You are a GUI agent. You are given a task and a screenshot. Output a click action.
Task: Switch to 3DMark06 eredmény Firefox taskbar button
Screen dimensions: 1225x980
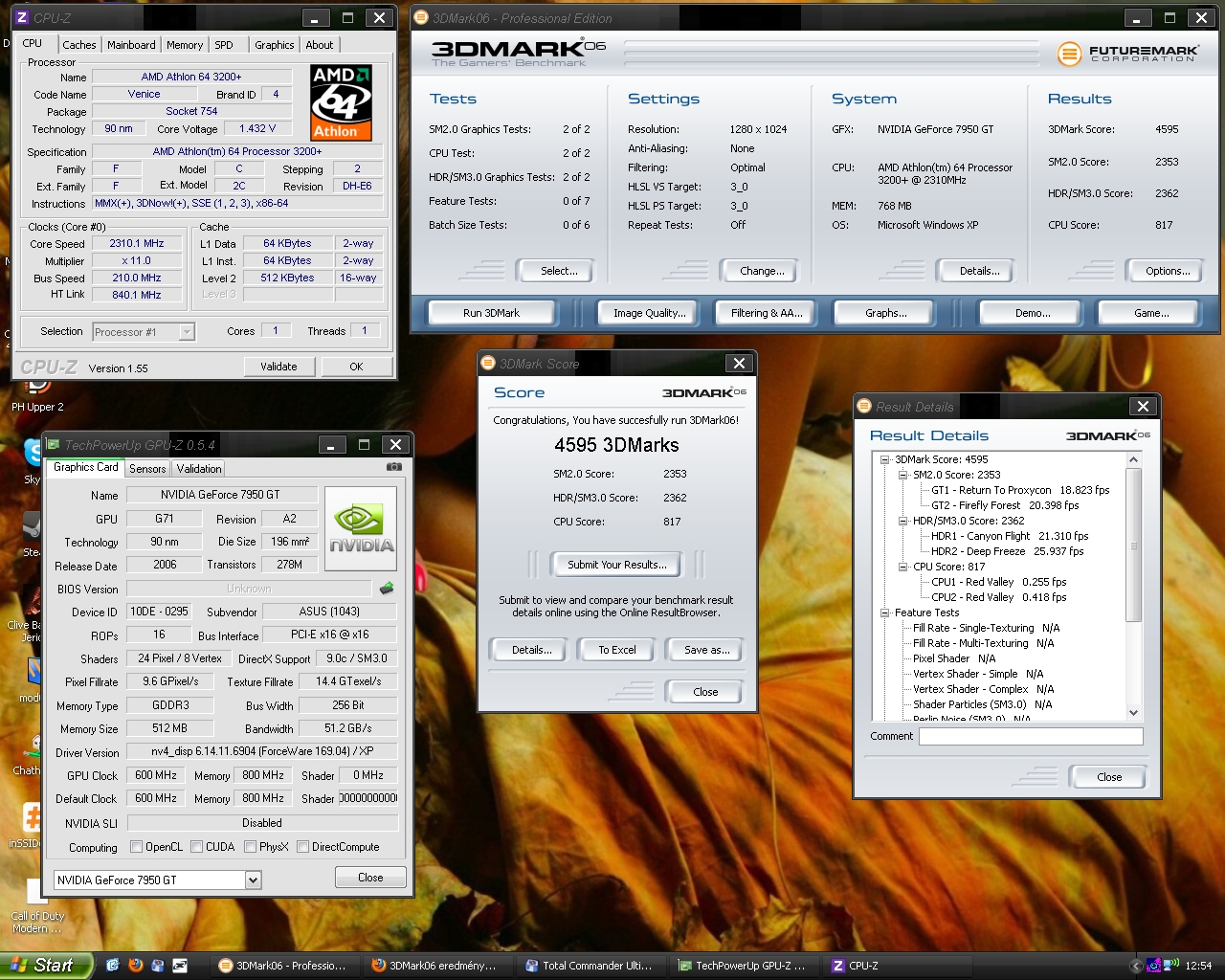(436, 966)
